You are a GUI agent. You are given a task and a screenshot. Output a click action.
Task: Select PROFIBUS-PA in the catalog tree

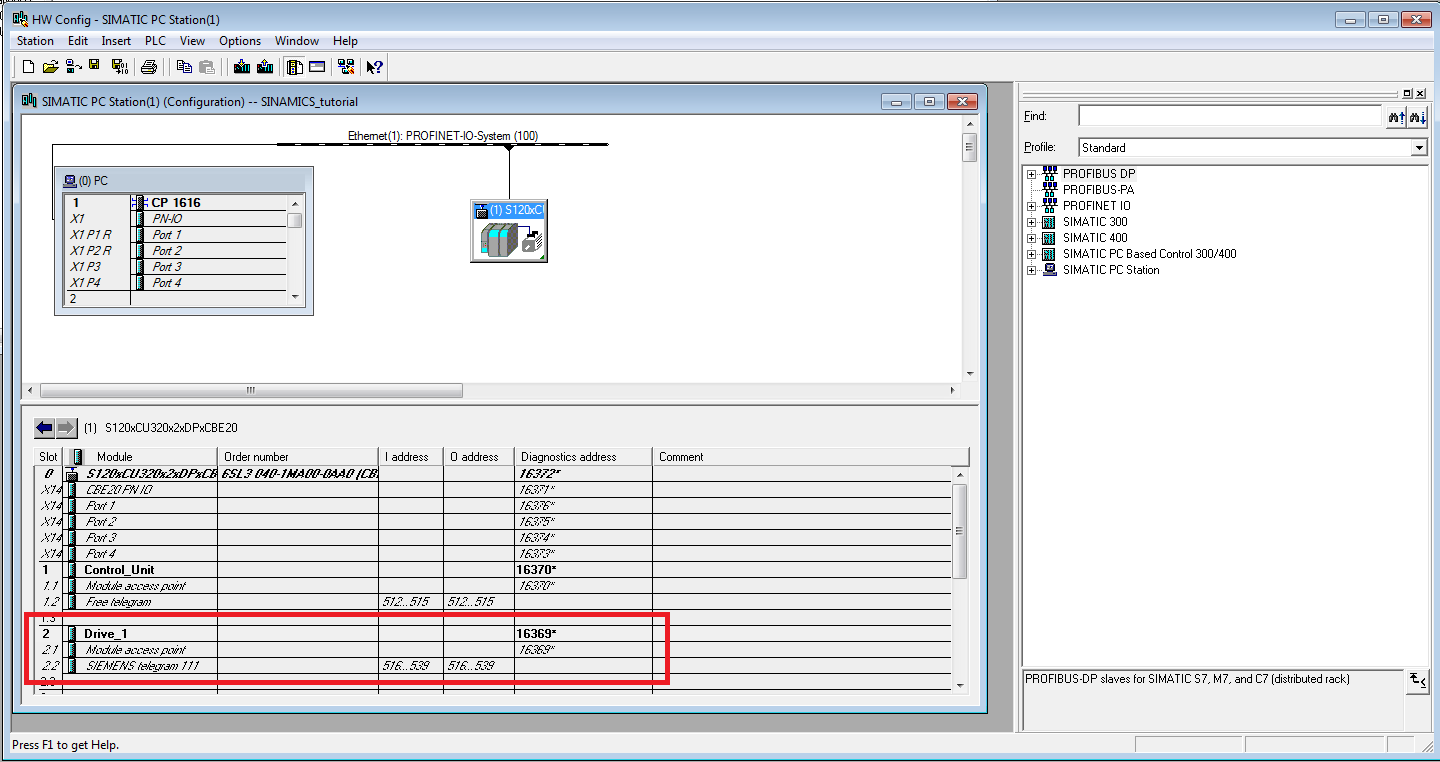tap(1098, 190)
